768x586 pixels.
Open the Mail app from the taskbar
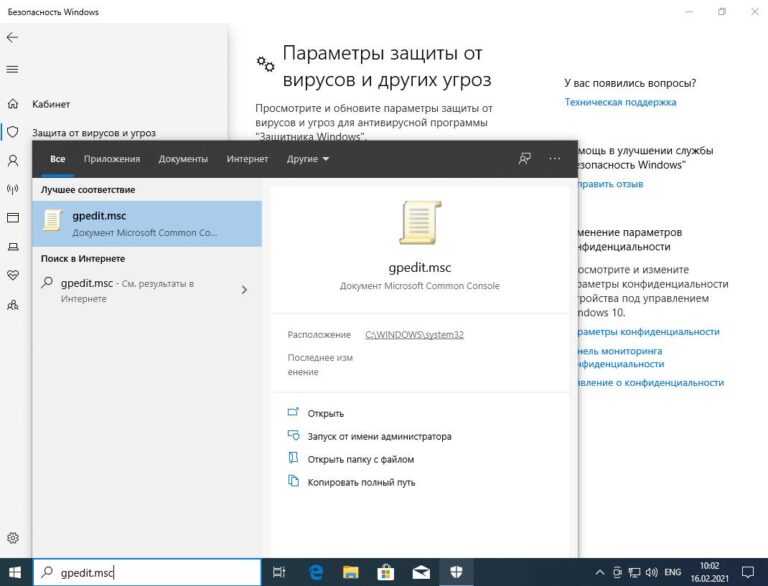tap(421, 572)
